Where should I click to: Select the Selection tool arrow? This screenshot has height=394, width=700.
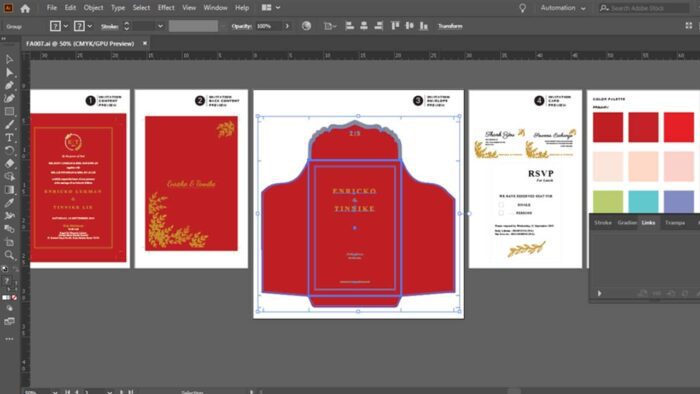(x=9, y=59)
